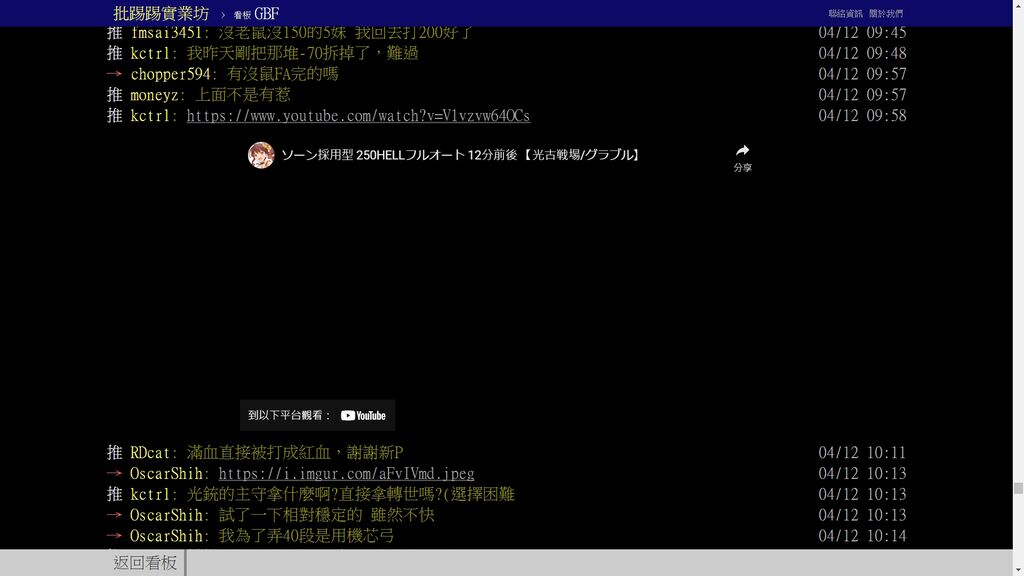Click the 分享 label under the share icon
Screen dimensions: 1024x576
pos(742,168)
